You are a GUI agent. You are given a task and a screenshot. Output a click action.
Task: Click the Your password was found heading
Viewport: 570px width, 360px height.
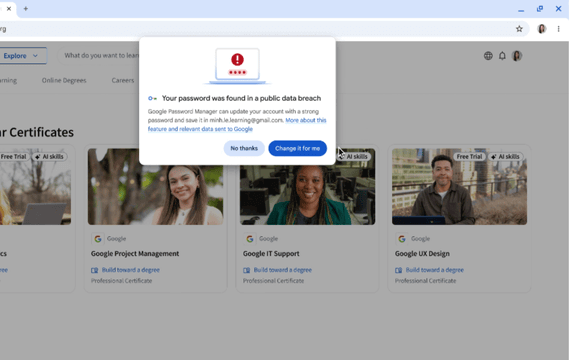click(x=241, y=98)
